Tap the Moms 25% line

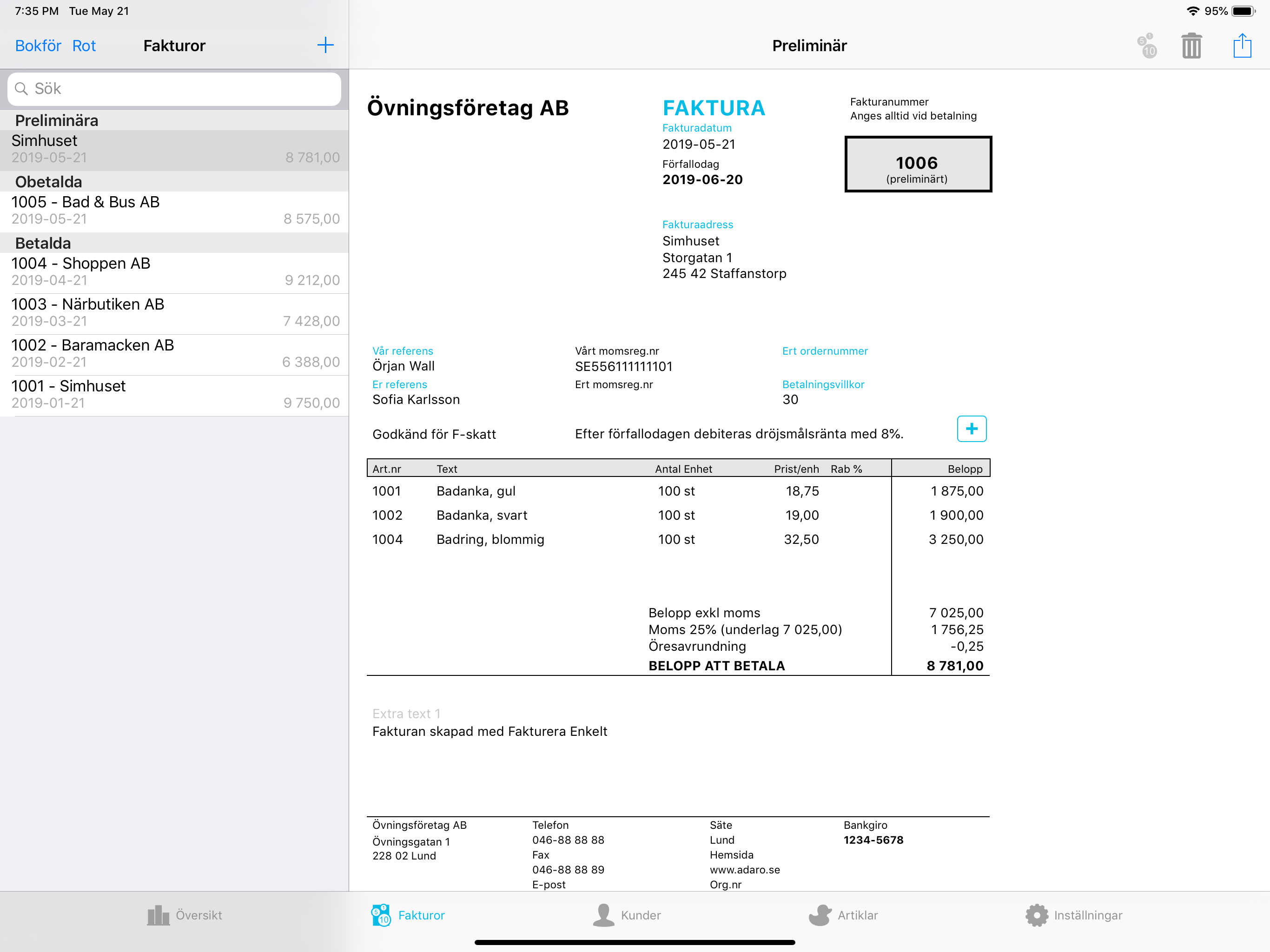(x=745, y=629)
